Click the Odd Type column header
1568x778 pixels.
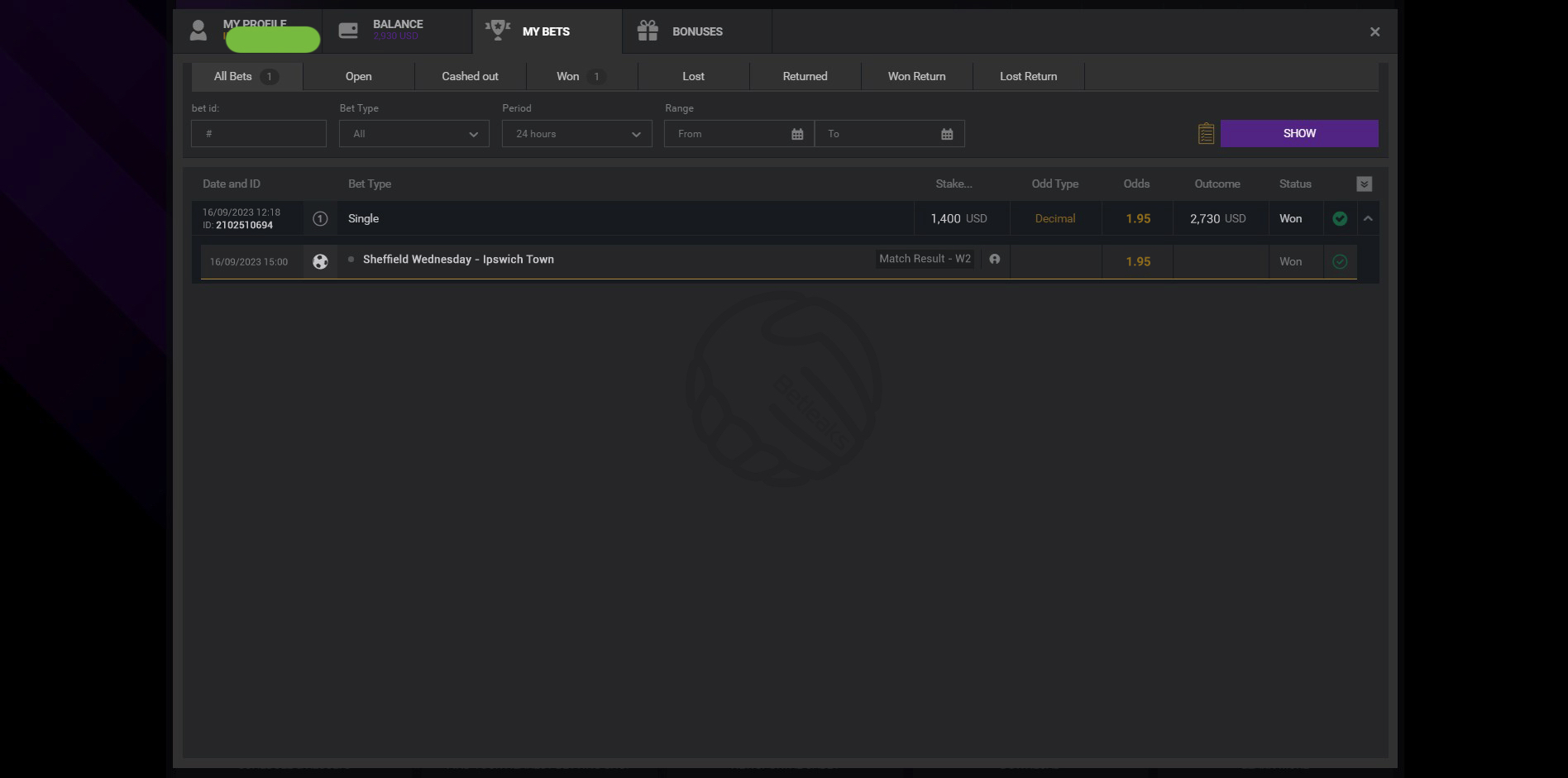click(1054, 184)
